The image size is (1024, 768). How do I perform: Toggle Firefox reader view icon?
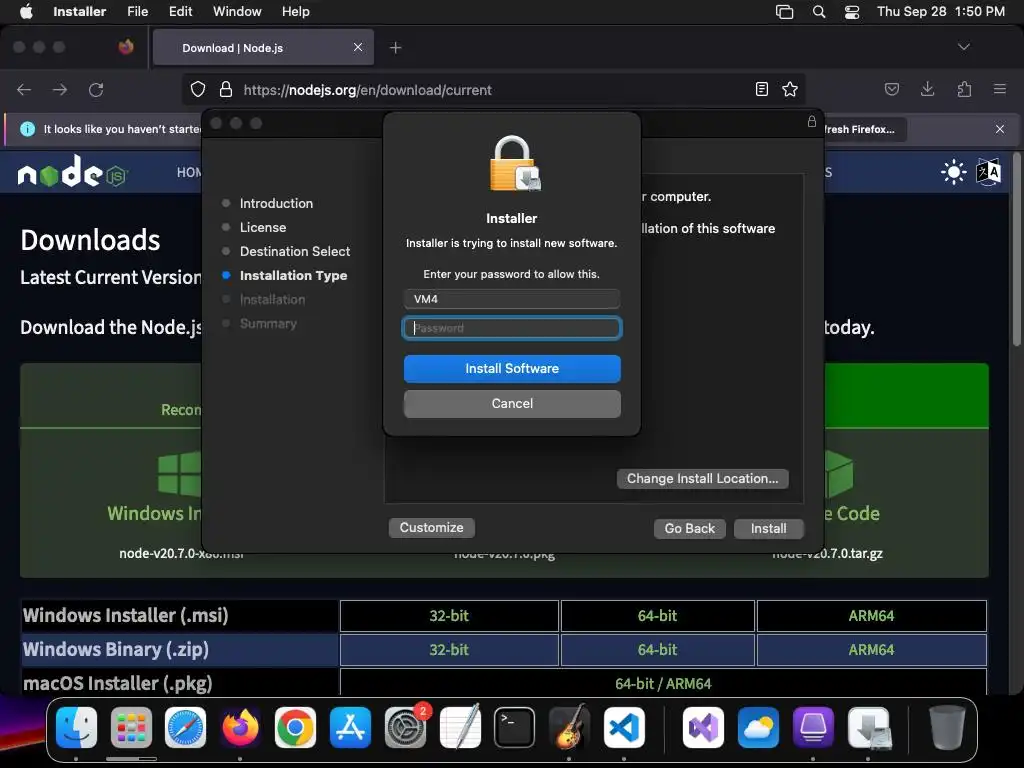761,89
